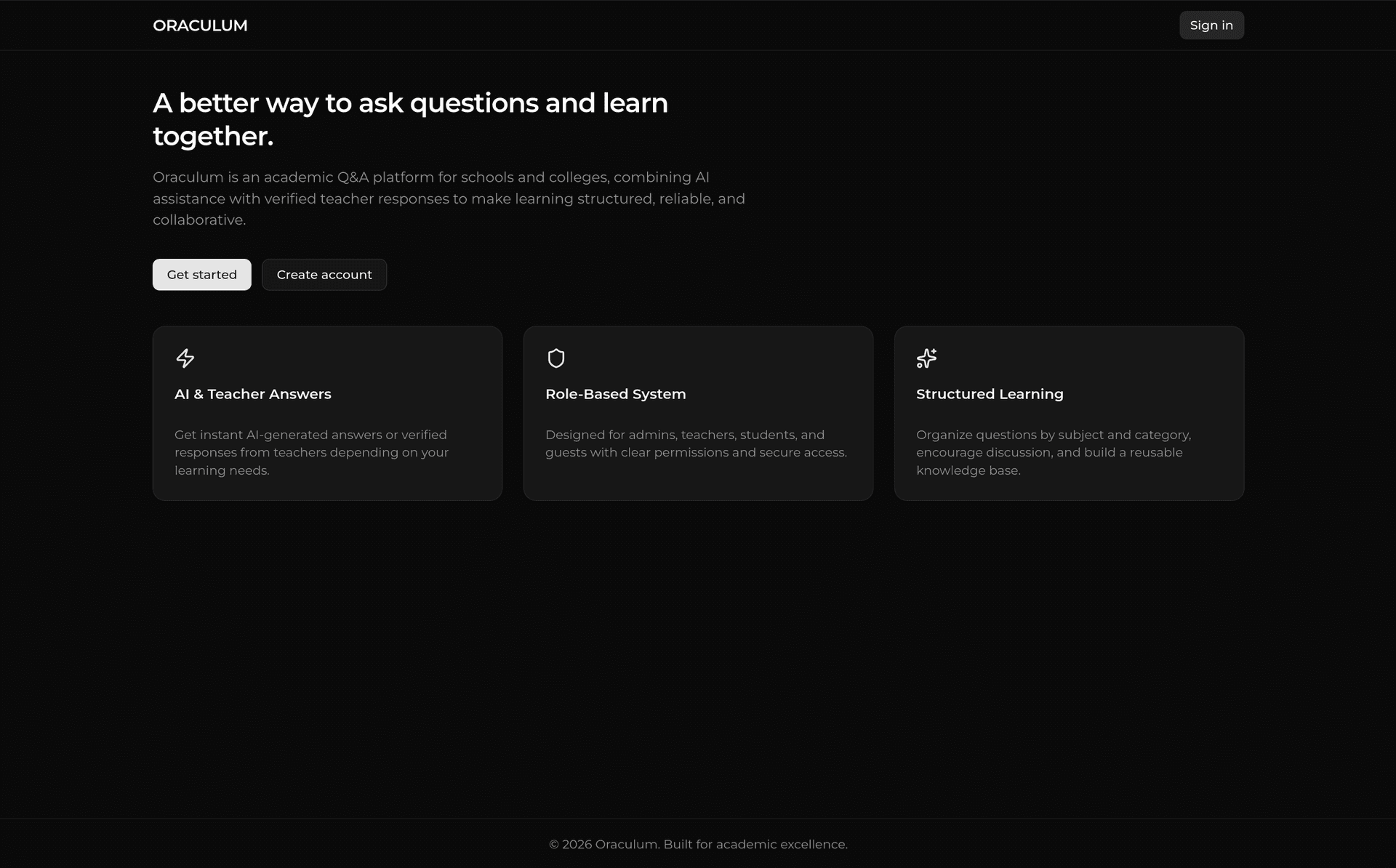Click the AI-generated answers description text
This screenshot has height=868, width=1396.
pos(311,452)
